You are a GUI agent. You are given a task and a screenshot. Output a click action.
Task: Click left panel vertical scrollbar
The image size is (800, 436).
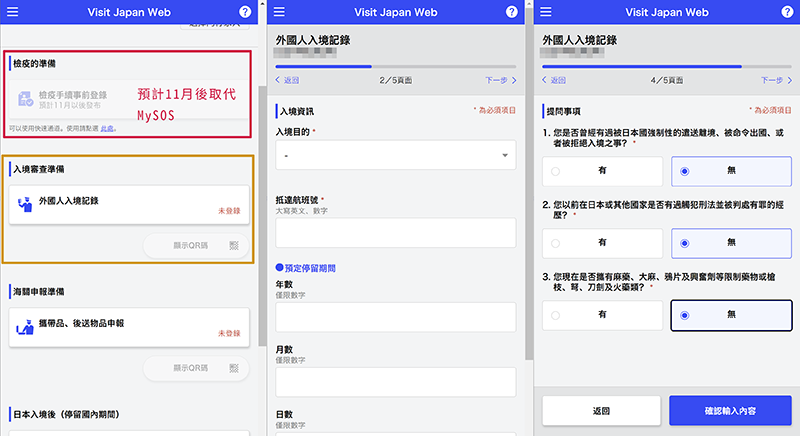coord(262,216)
